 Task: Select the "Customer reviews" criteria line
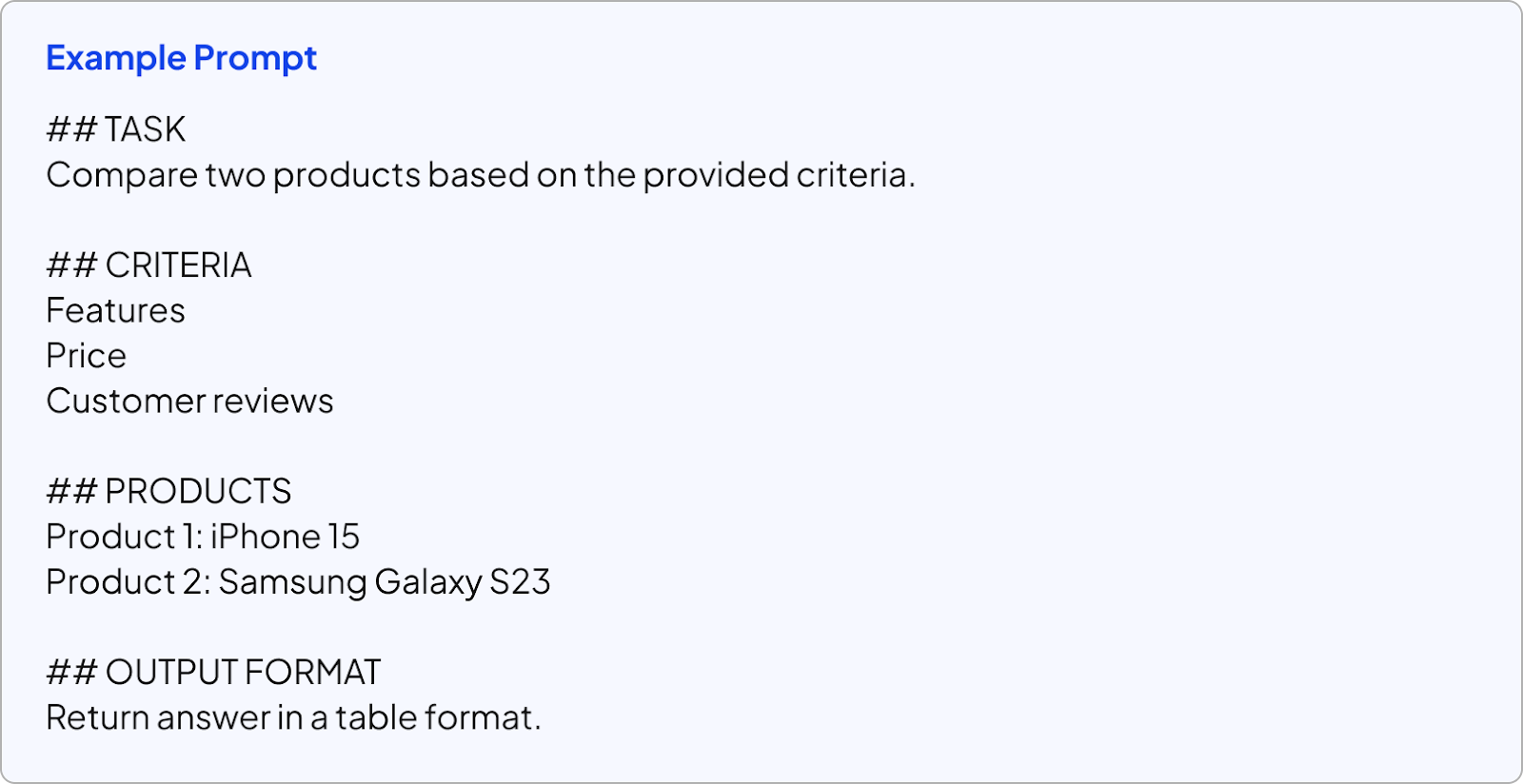point(189,402)
